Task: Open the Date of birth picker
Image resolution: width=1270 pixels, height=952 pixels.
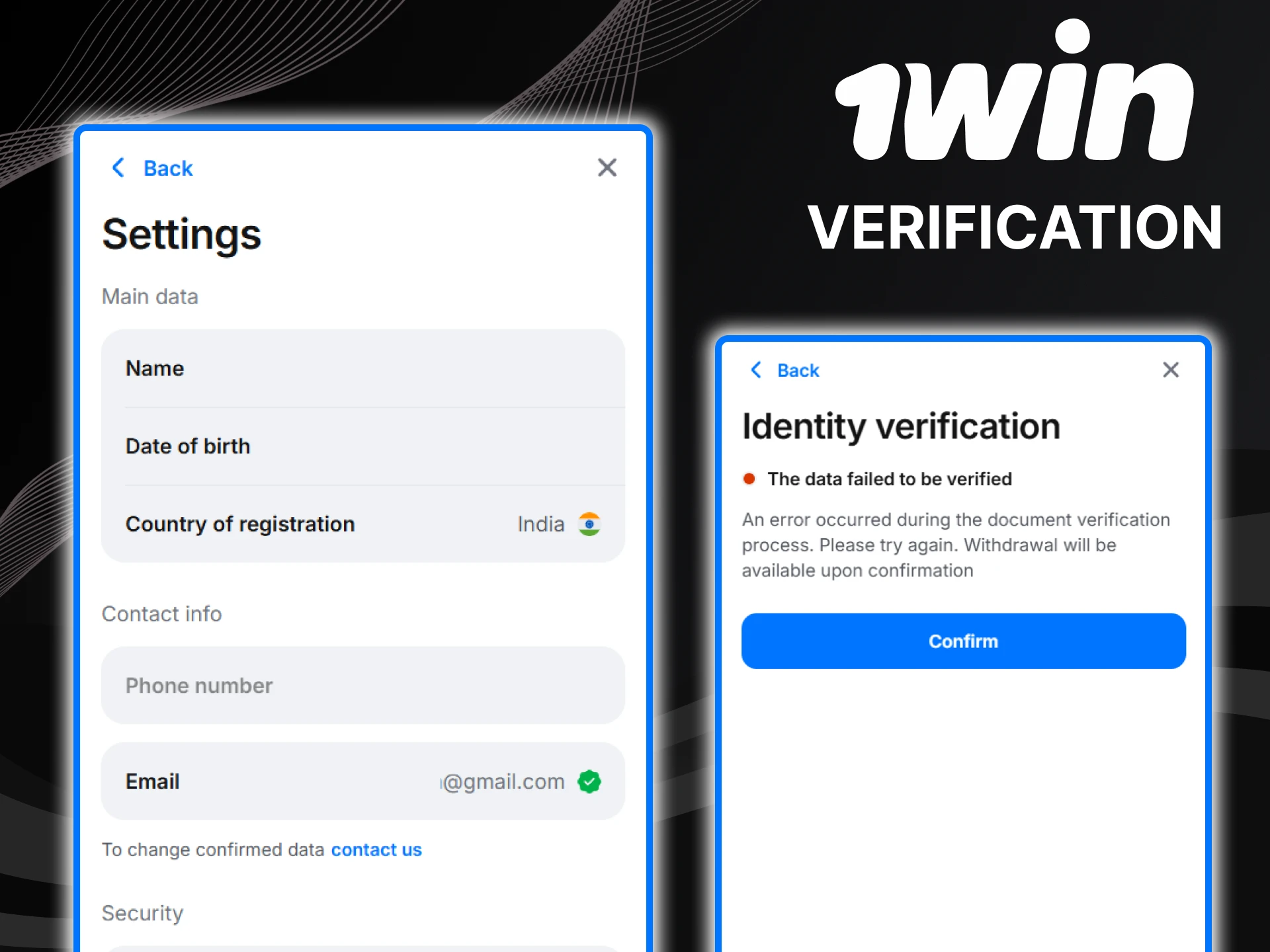Action: pyautogui.click(x=362, y=446)
